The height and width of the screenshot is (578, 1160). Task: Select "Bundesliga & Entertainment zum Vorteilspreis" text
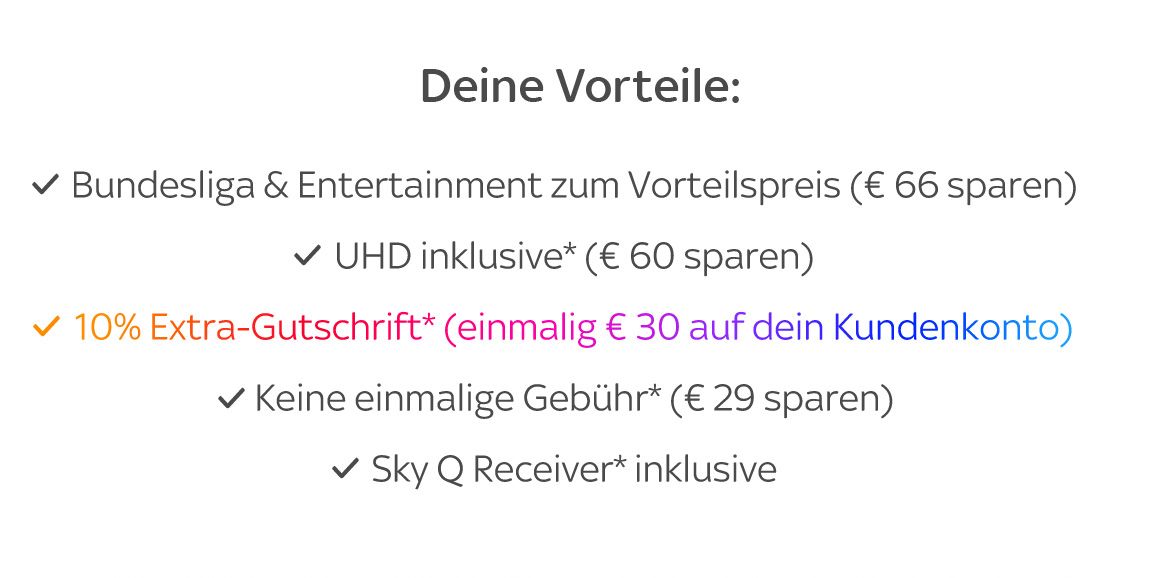[x=456, y=186]
